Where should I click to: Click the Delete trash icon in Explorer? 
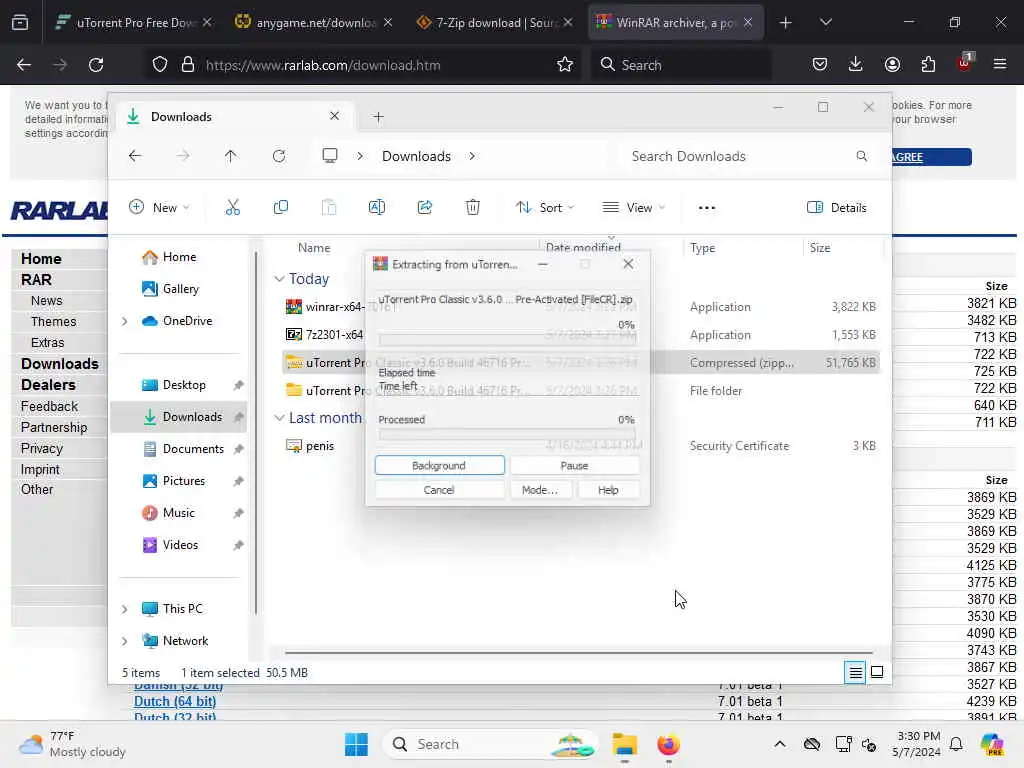click(x=473, y=208)
